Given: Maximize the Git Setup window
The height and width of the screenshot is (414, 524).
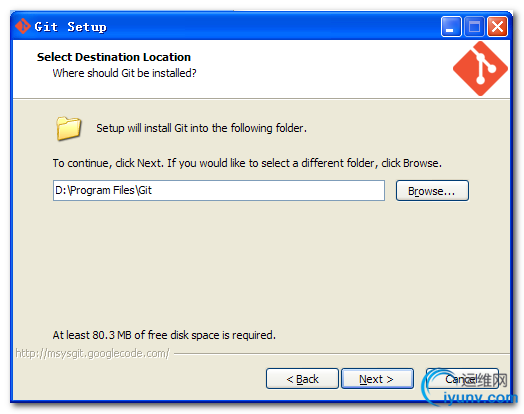Looking at the screenshot, I should pos(474,26).
